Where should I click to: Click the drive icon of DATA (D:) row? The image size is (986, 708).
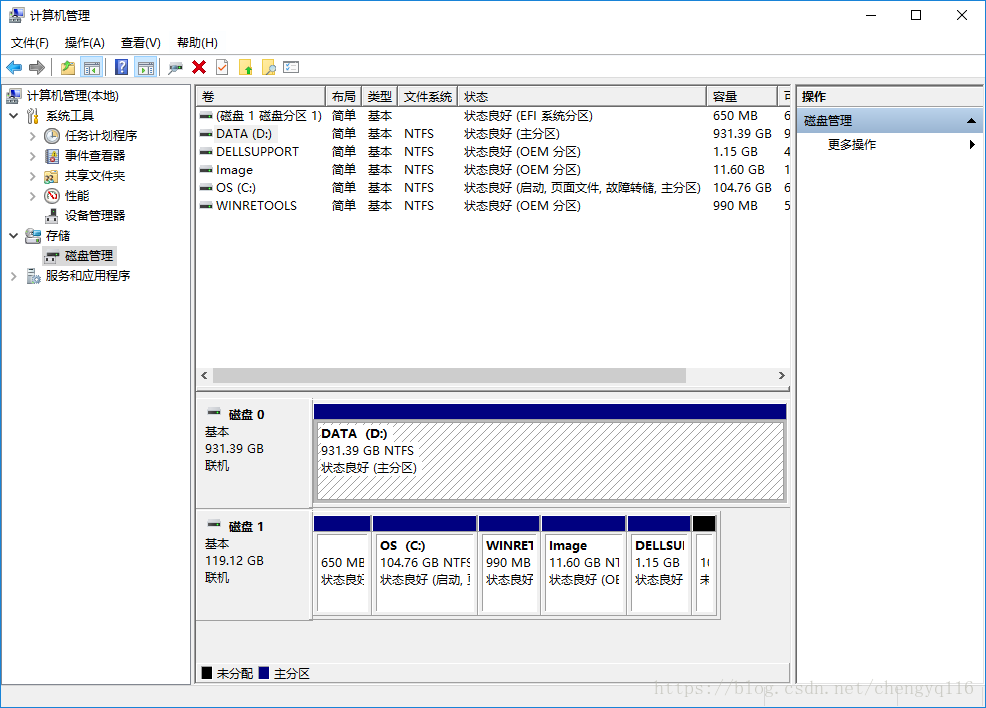click(206, 134)
